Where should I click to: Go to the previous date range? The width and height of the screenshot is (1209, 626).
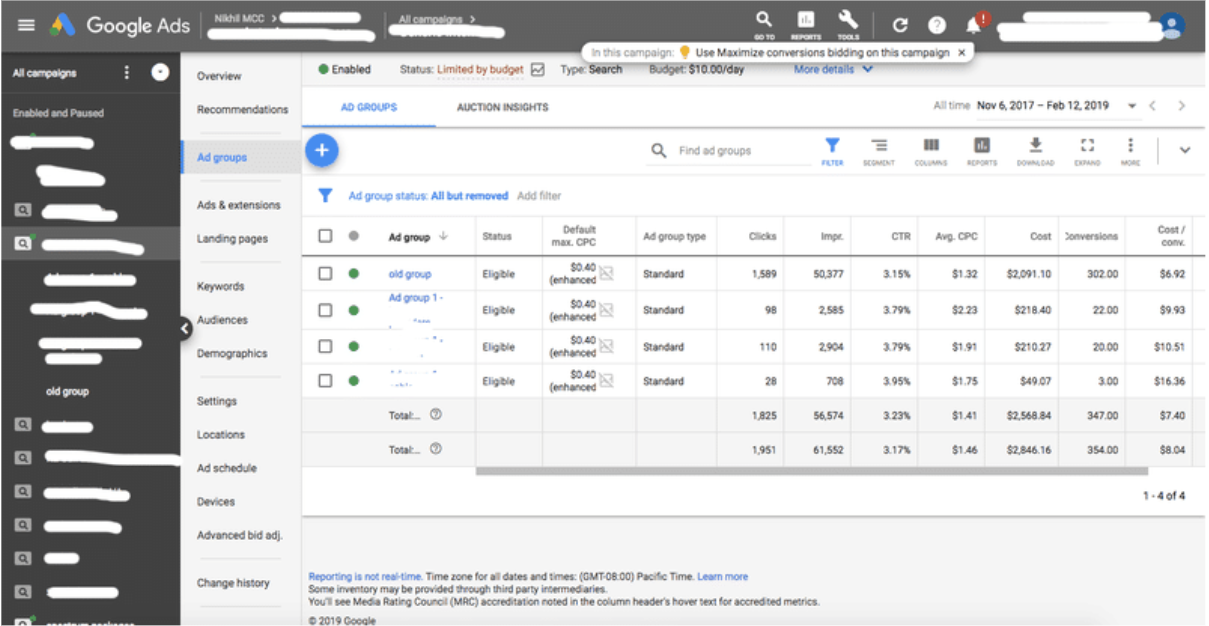coord(1152,106)
